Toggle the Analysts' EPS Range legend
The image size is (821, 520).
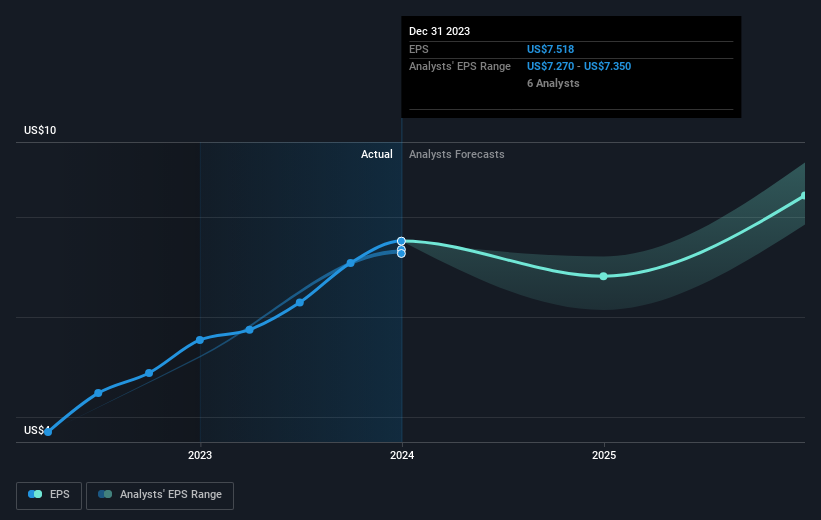160,495
